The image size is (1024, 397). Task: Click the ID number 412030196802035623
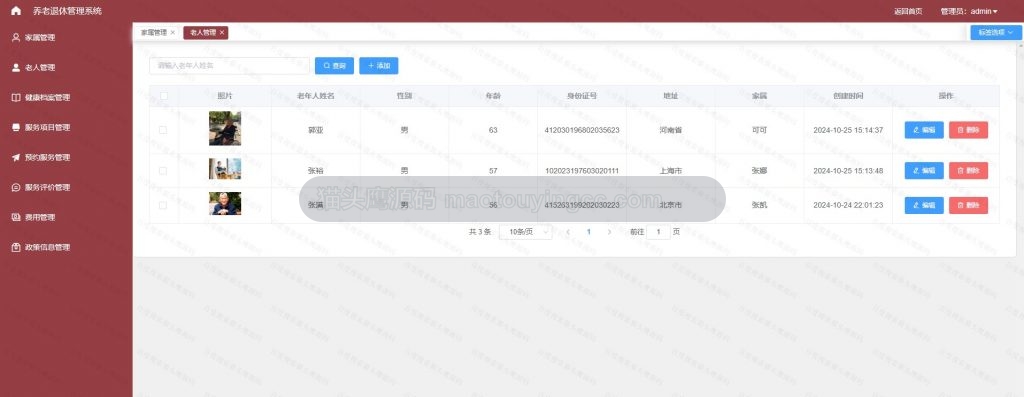(x=582, y=130)
